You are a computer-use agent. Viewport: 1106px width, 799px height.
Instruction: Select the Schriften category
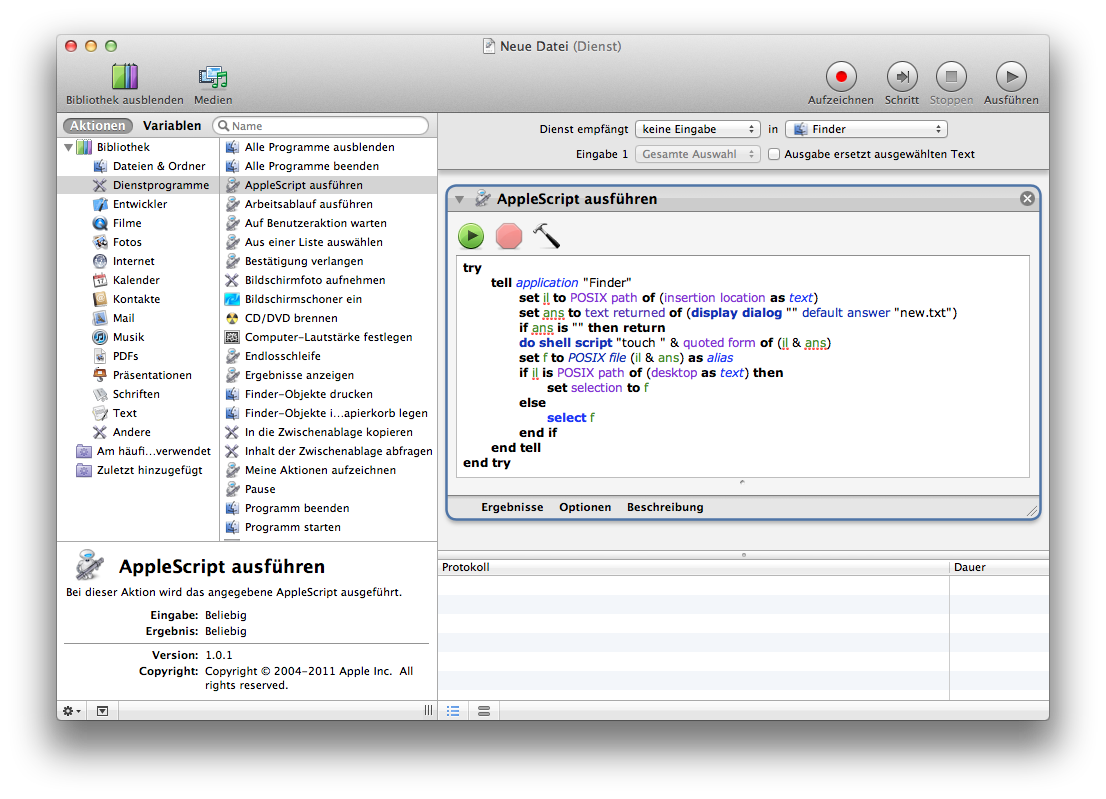click(138, 395)
